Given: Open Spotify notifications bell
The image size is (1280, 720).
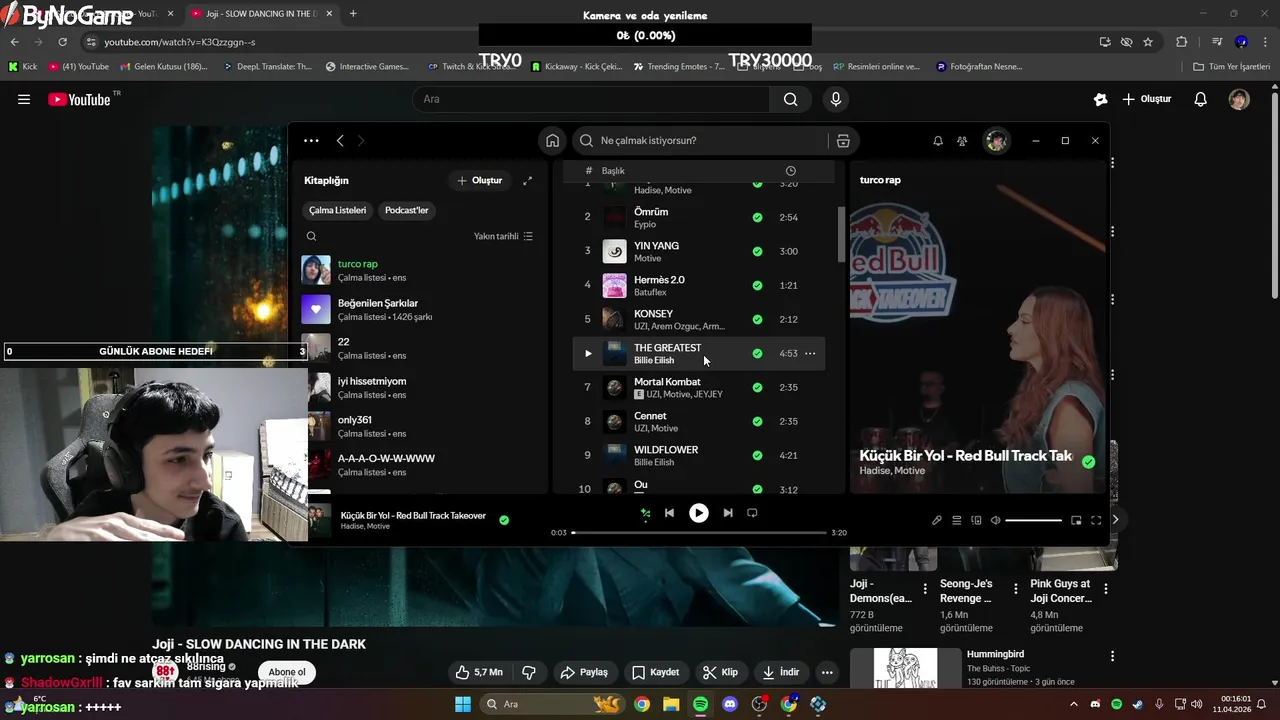Looking at the screenshot, I should [938, 141].
